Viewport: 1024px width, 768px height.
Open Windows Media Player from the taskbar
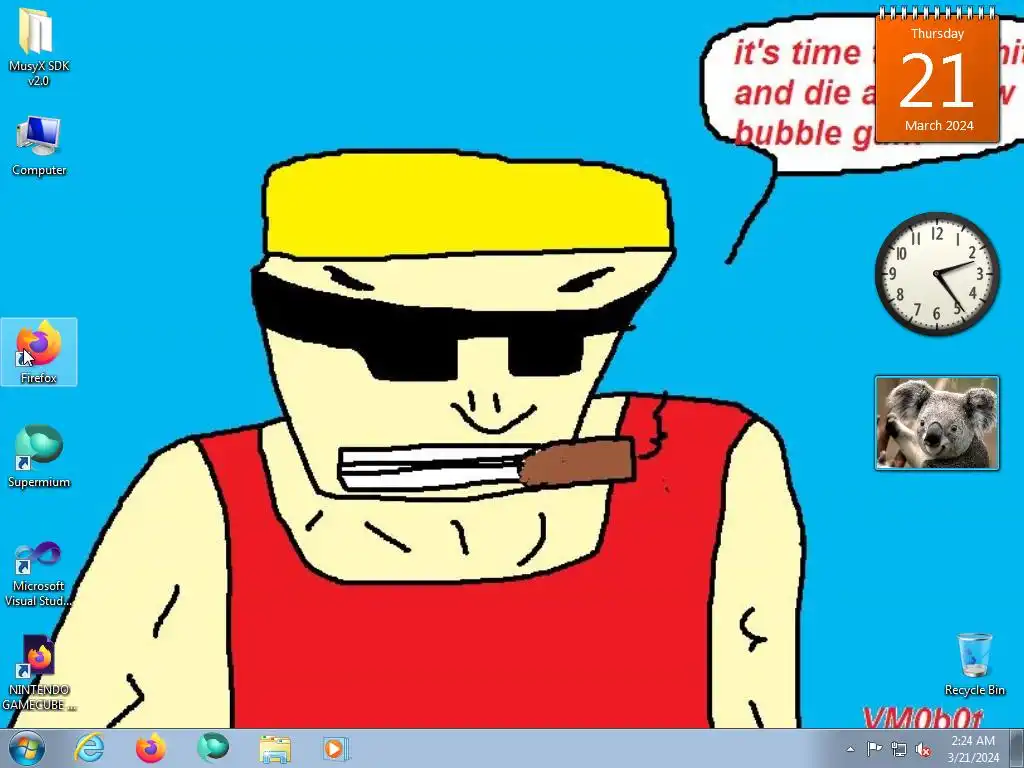pos(337,748)
